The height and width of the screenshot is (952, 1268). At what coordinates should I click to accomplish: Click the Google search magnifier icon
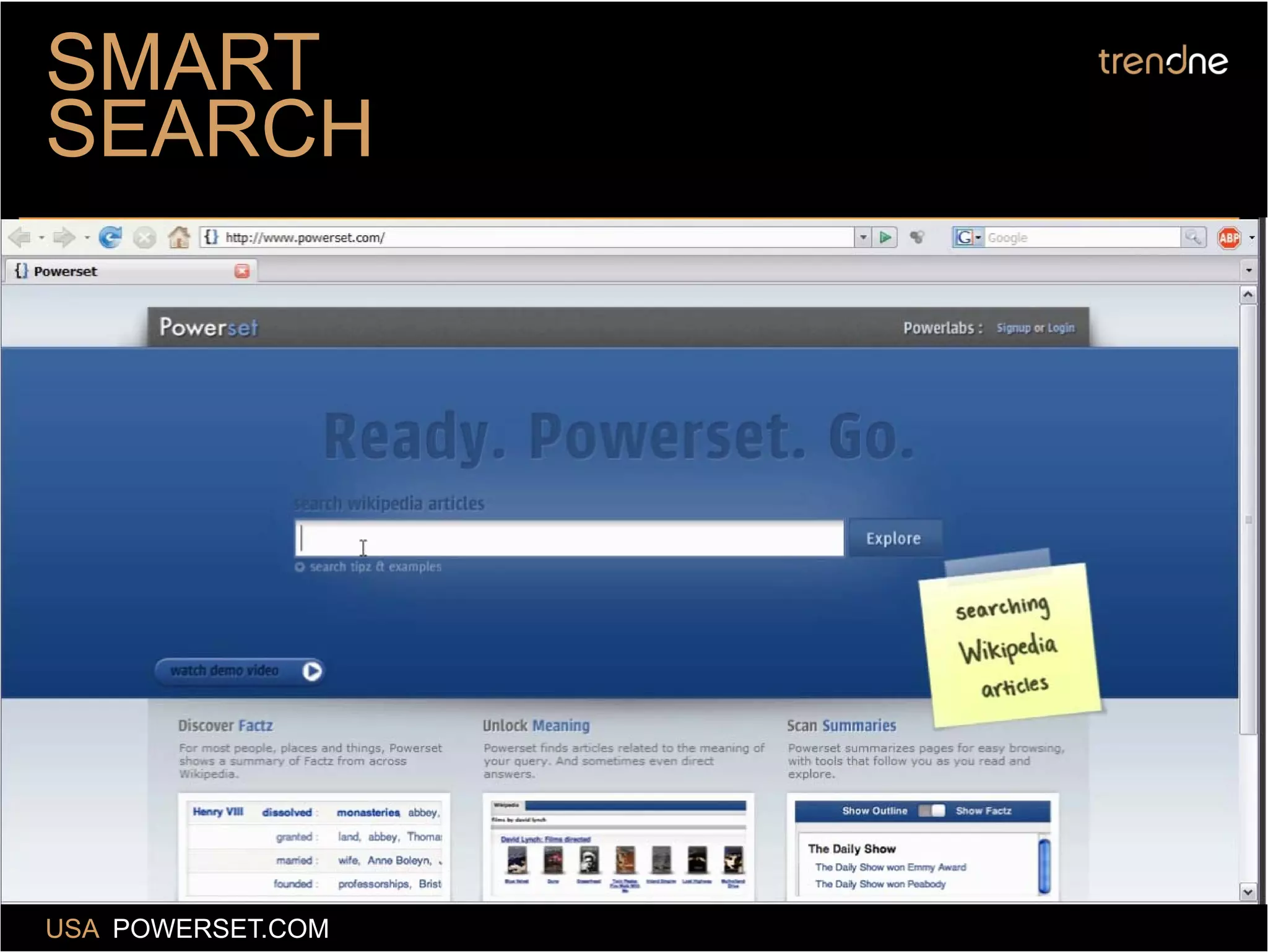tap(1193, 237)
